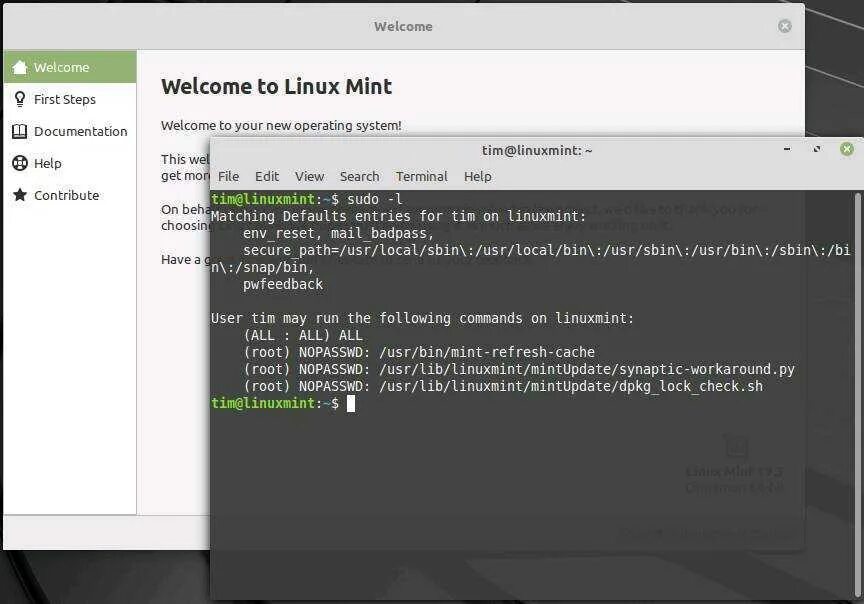The width and height of the screenshot is (864, 604).
Task: Maximize the terminal window
Action: pyautogui.click(x=817, y=149)
